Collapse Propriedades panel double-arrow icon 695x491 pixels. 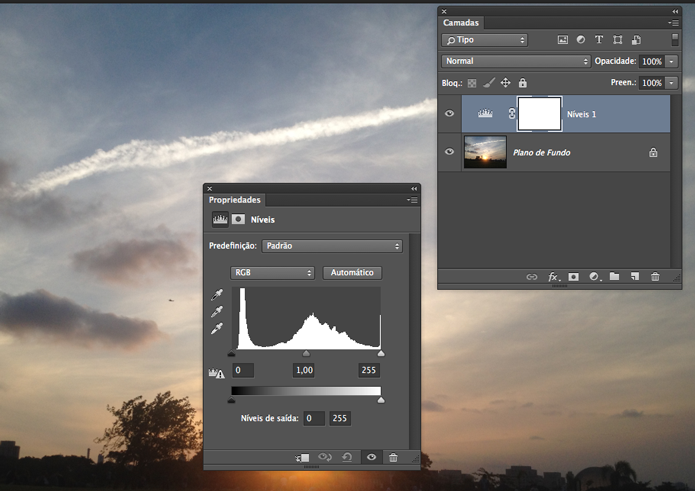[414, 189]
